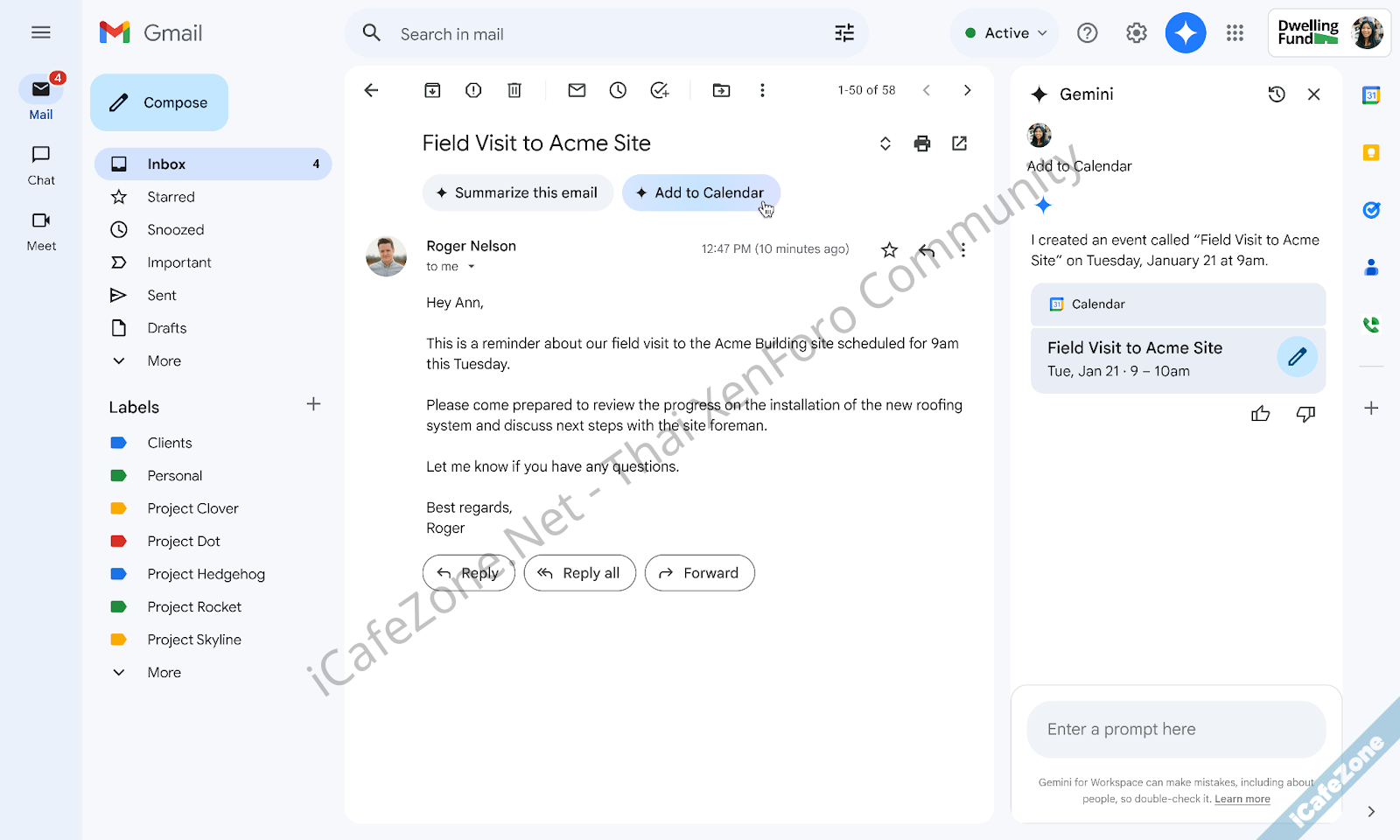The height and width of the screenshot is (840, 1400).
Task: Open the Project Rocket label
Action: (194, 606)
